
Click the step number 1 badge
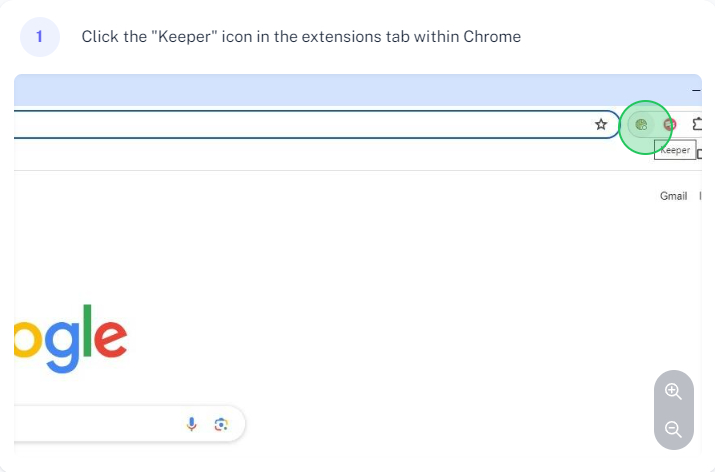click(x=40, y=37)
